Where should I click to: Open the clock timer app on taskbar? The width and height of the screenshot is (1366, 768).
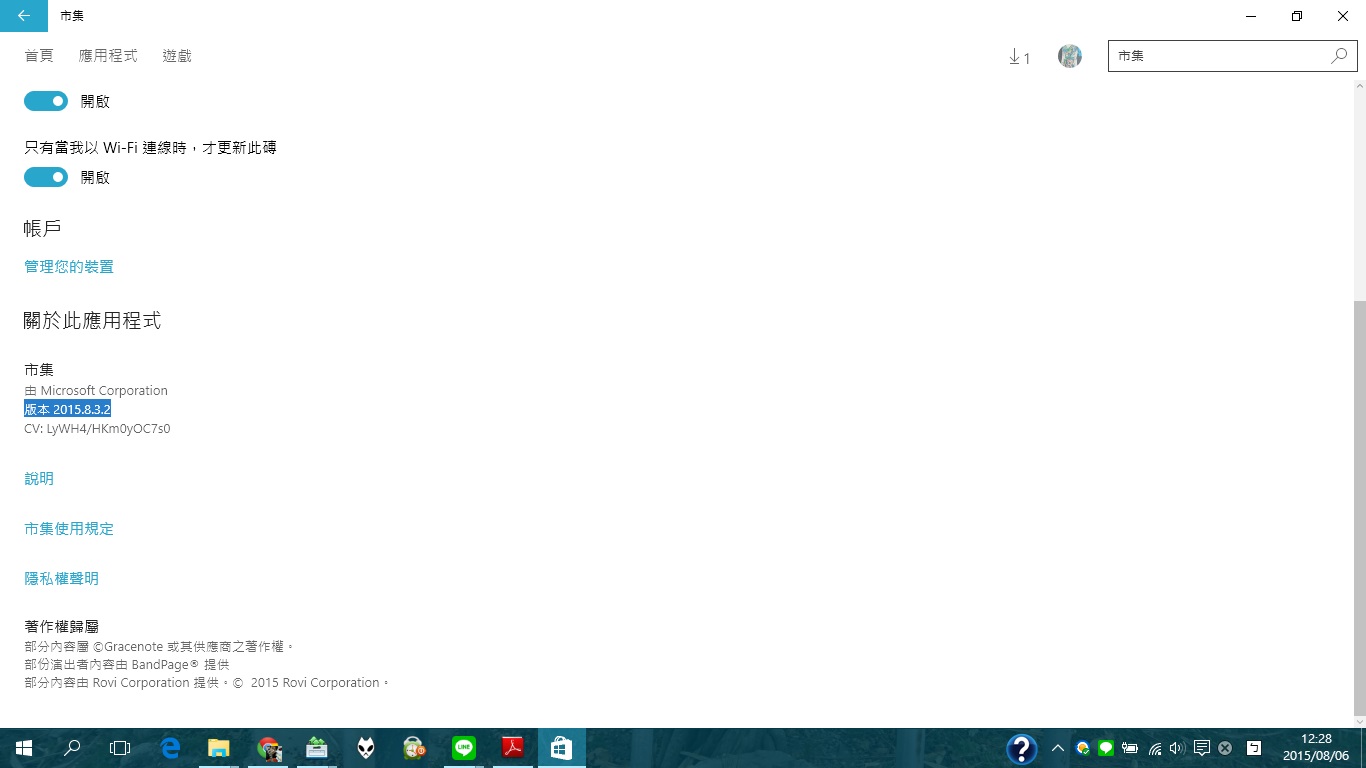coord(414,748)
